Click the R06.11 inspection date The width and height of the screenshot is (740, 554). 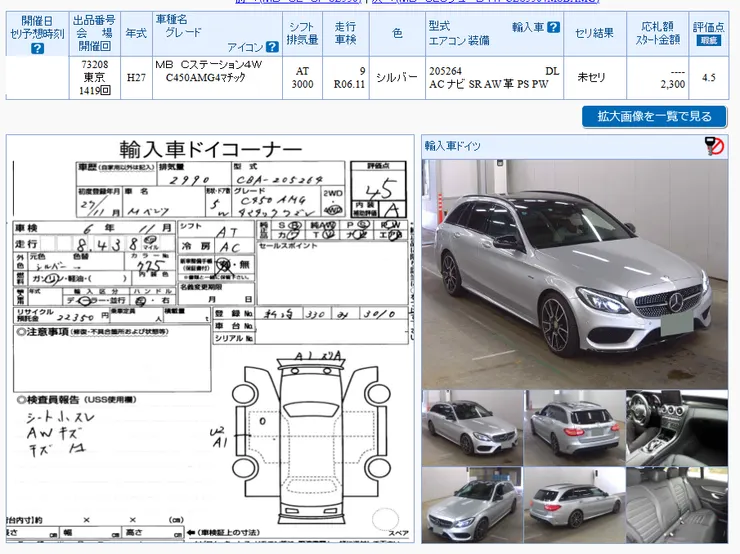349,84
